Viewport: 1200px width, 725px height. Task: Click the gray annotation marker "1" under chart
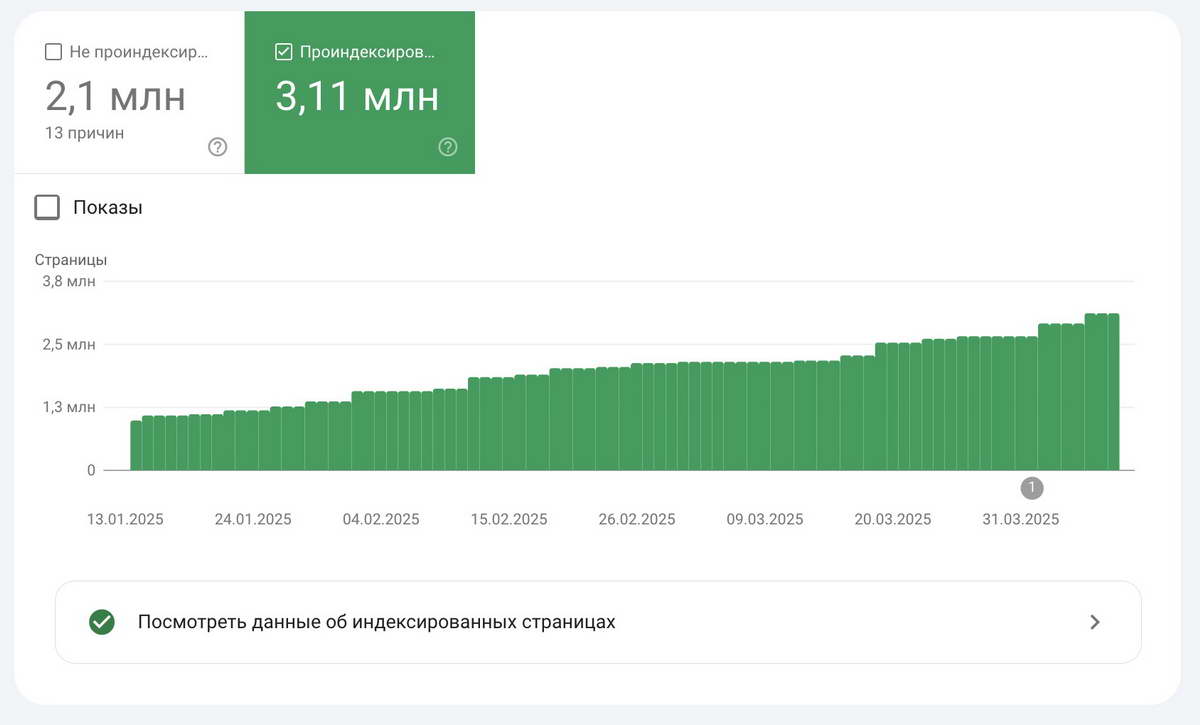1032,488
